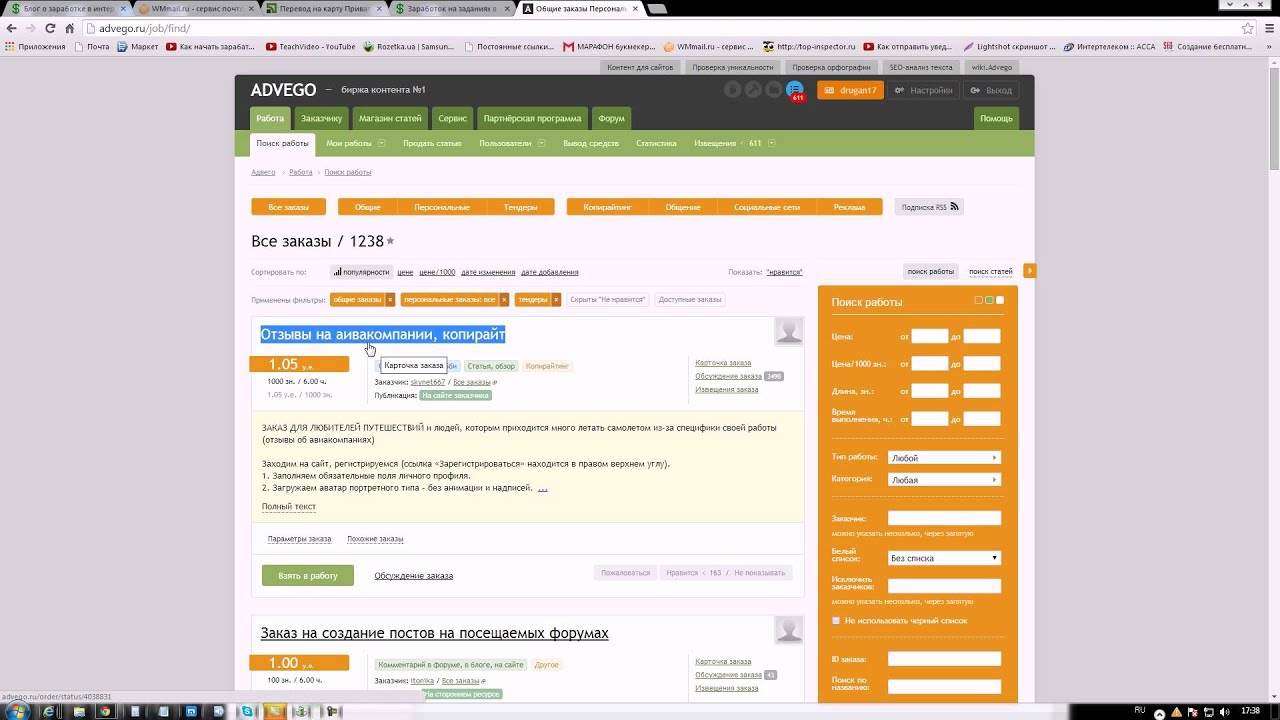Open Вывод средств submenu item
This screenshot has height=720, width=1280.
591,143
